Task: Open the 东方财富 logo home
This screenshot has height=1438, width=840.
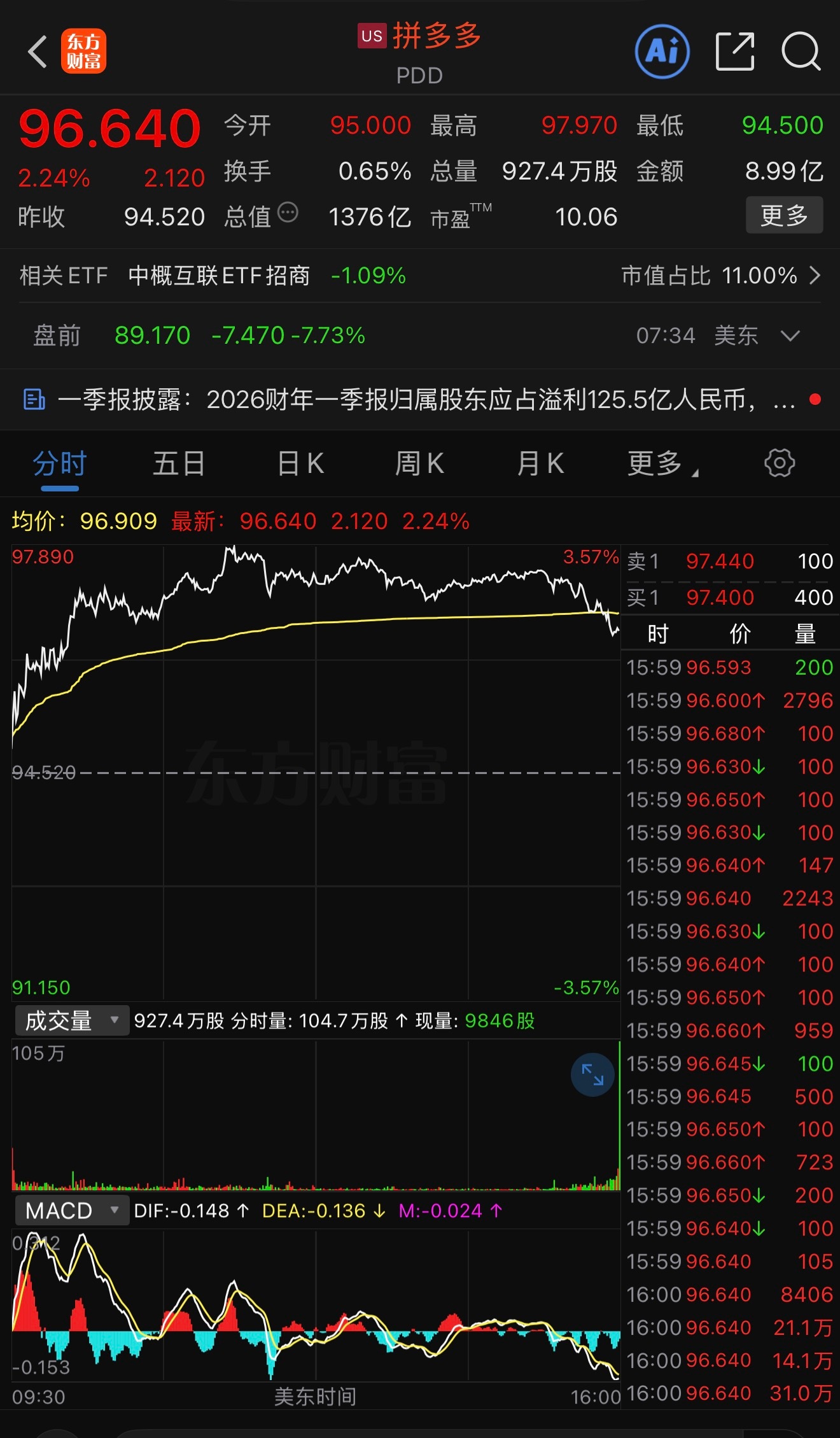Action: click(83, 52)
